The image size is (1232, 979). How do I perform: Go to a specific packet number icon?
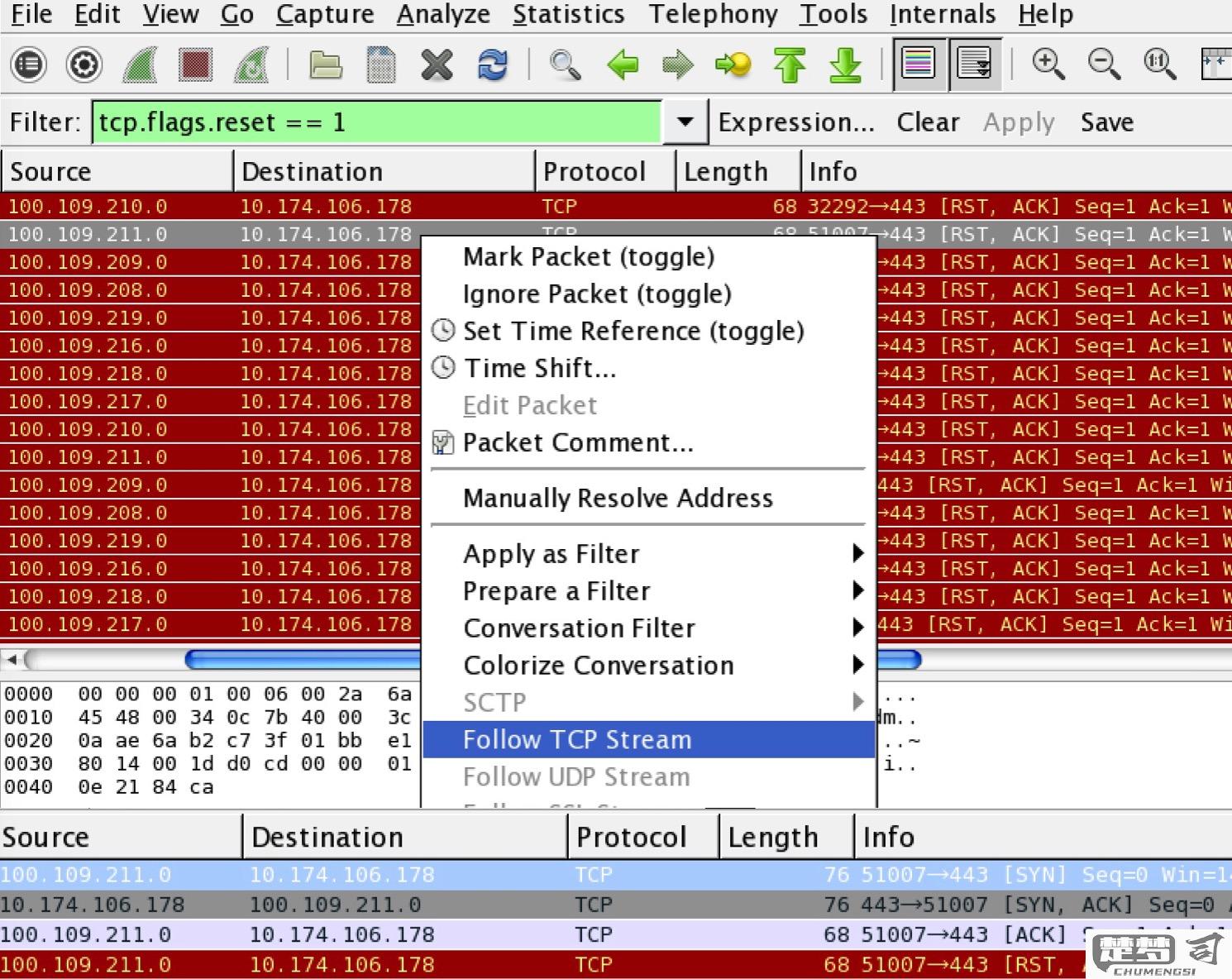pos(733,64)
